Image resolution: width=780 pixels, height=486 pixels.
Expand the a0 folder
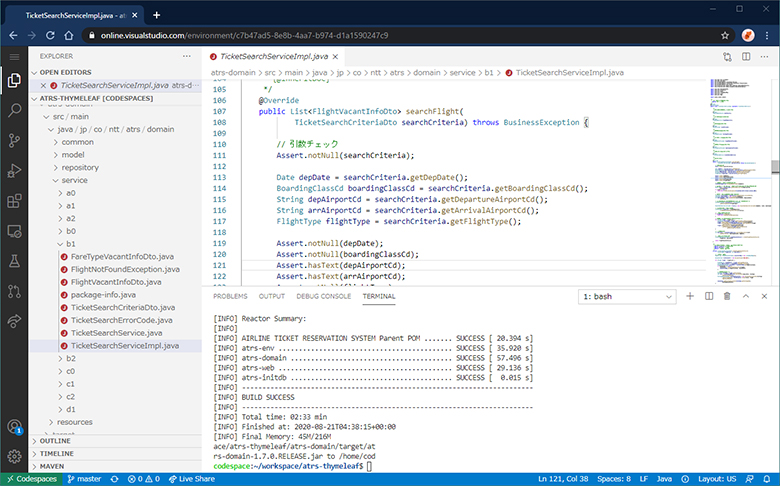coord(71,193)
